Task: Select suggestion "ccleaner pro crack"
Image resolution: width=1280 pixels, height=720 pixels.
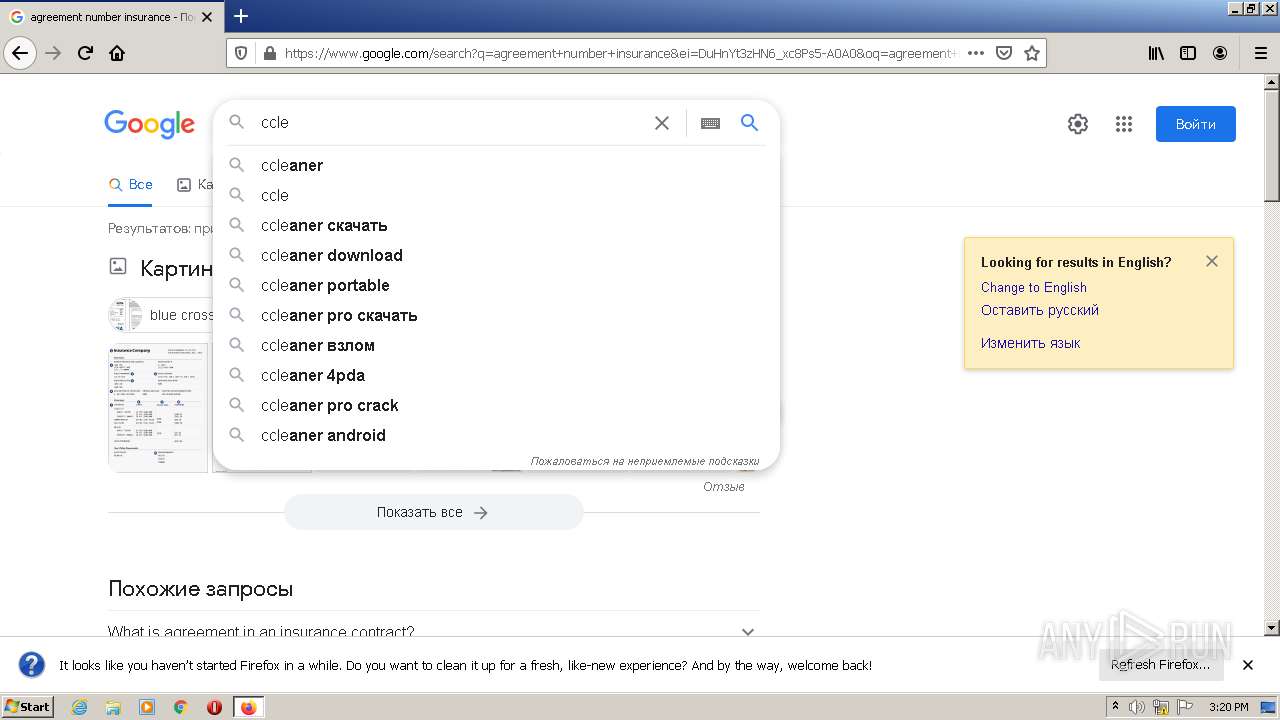Action: 496,405
